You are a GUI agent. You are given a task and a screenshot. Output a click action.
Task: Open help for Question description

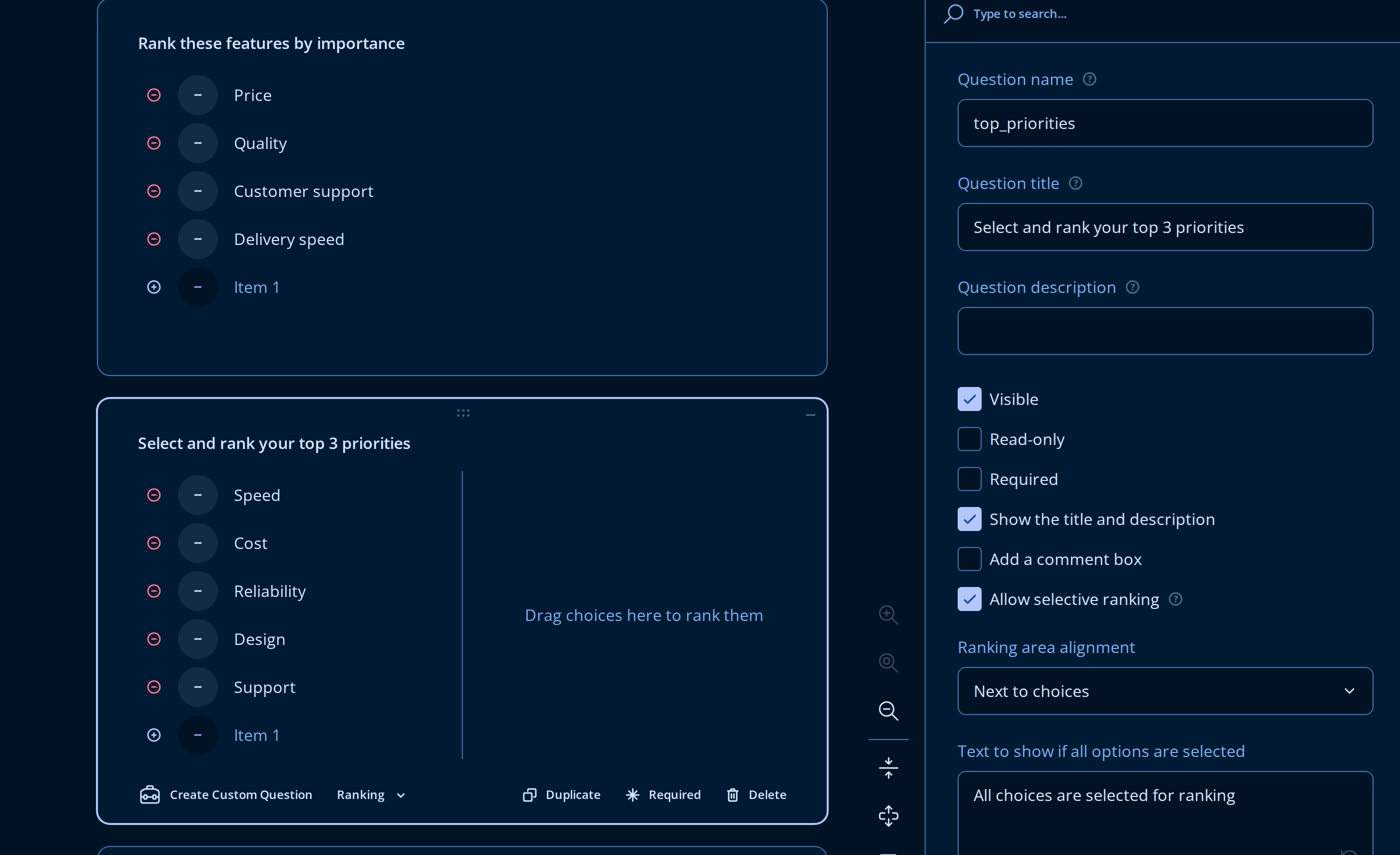(x=1132, y=287)
